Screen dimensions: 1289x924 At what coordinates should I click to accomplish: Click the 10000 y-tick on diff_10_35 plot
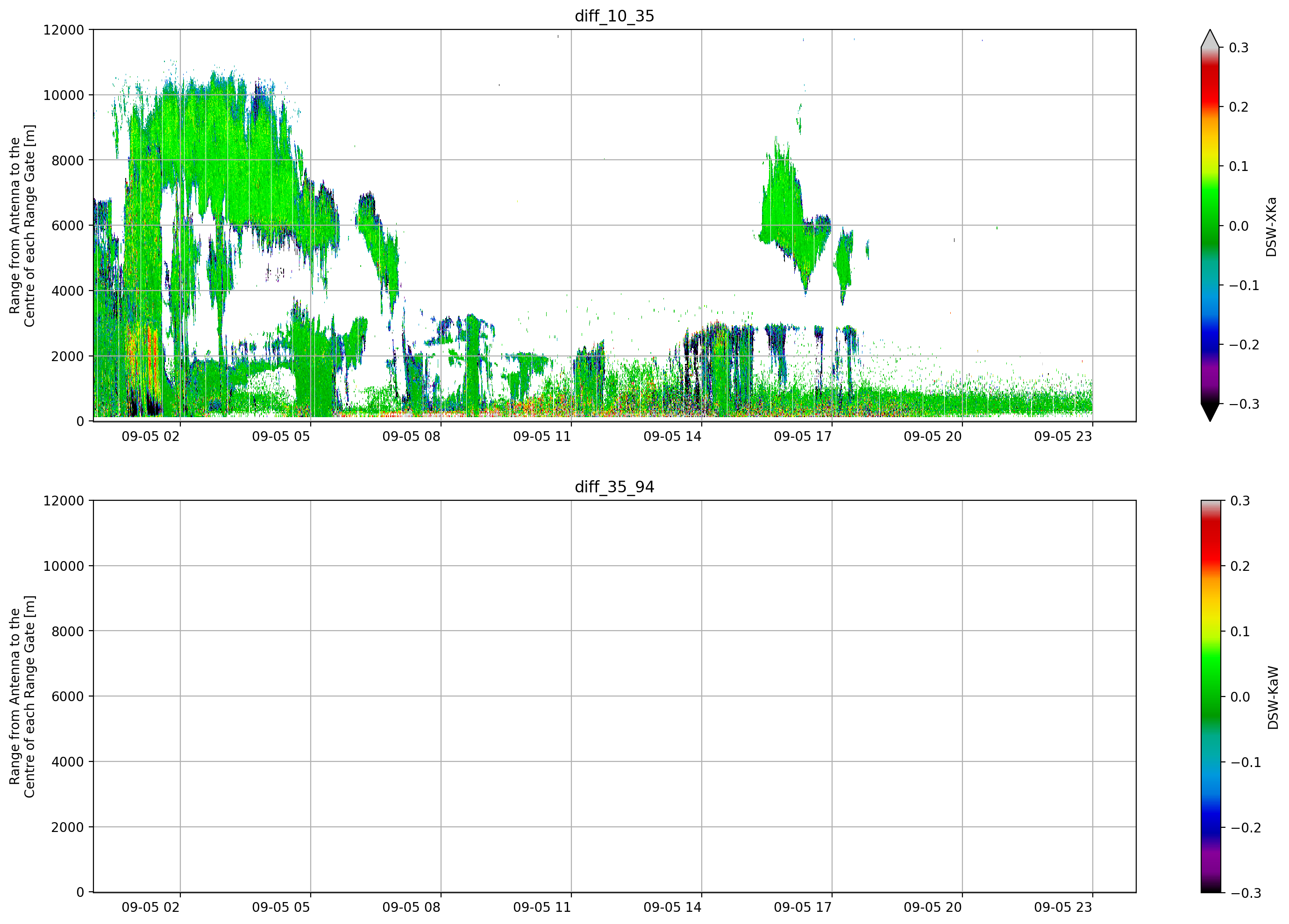64,95
